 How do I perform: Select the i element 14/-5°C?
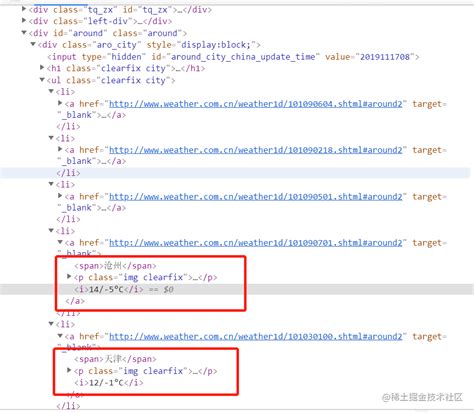[x=108, y=289]
